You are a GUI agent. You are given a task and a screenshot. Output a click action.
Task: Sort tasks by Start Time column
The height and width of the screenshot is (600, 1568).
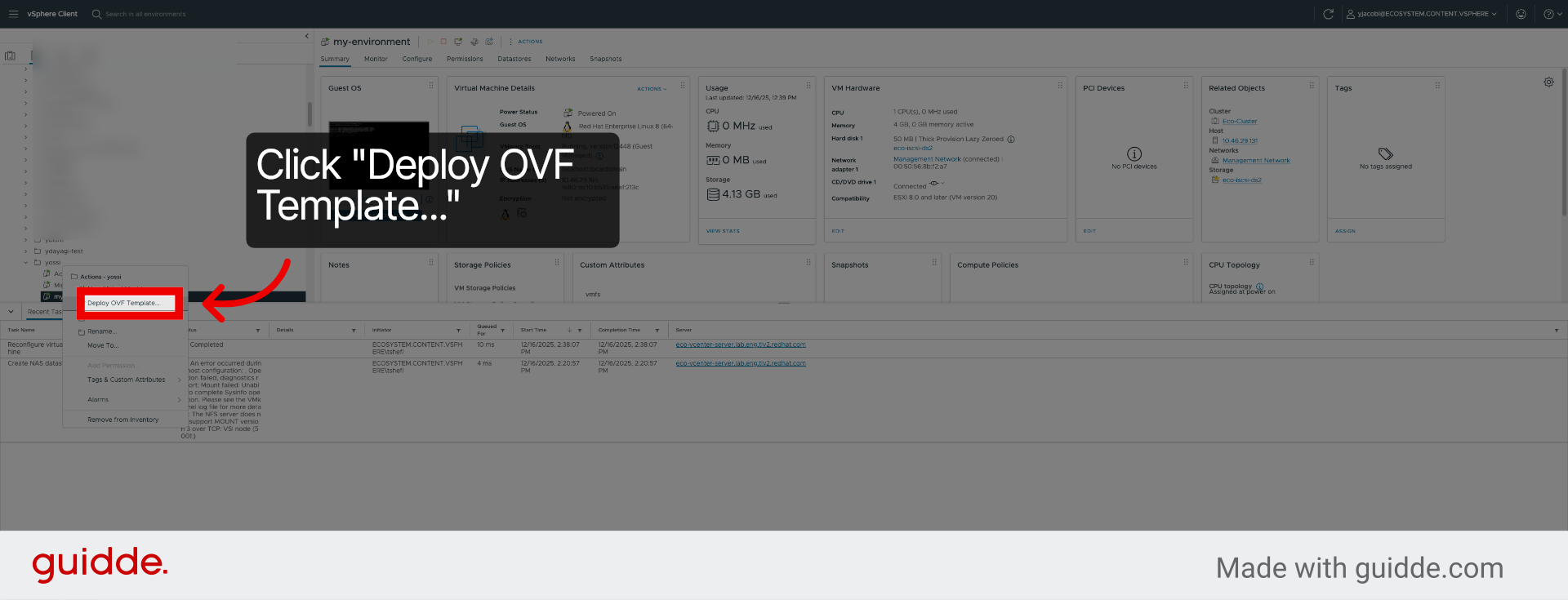coord(533,331)
